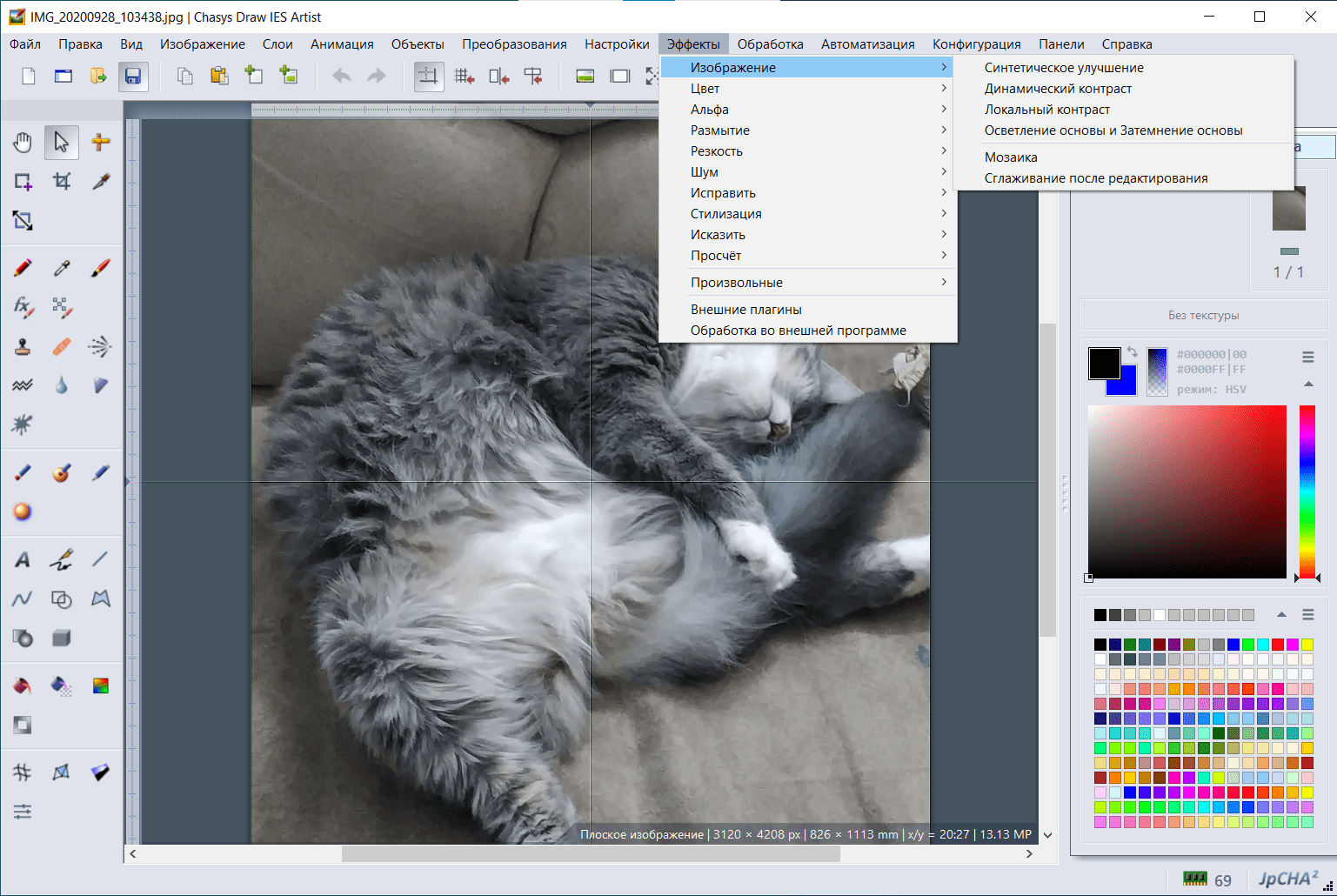Select the bandage healing tool
This screenshot has width=1337, height=896.
pos(62,346)
